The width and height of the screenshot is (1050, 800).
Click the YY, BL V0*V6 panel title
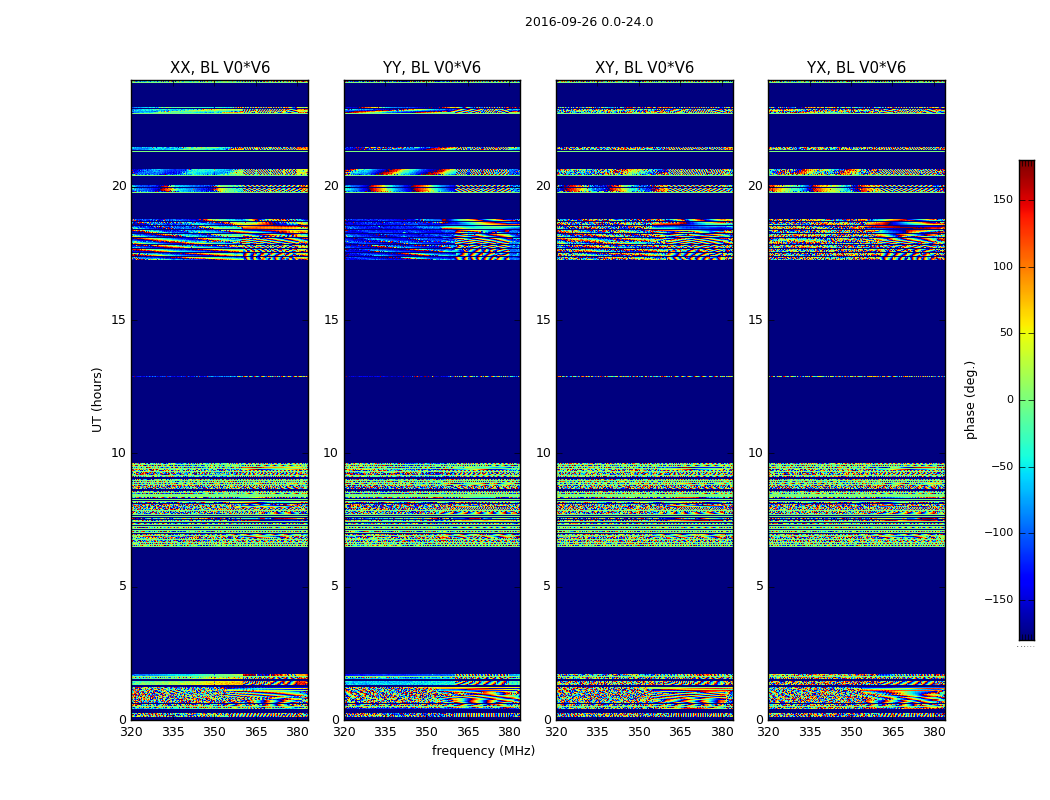tap(432, 68)
